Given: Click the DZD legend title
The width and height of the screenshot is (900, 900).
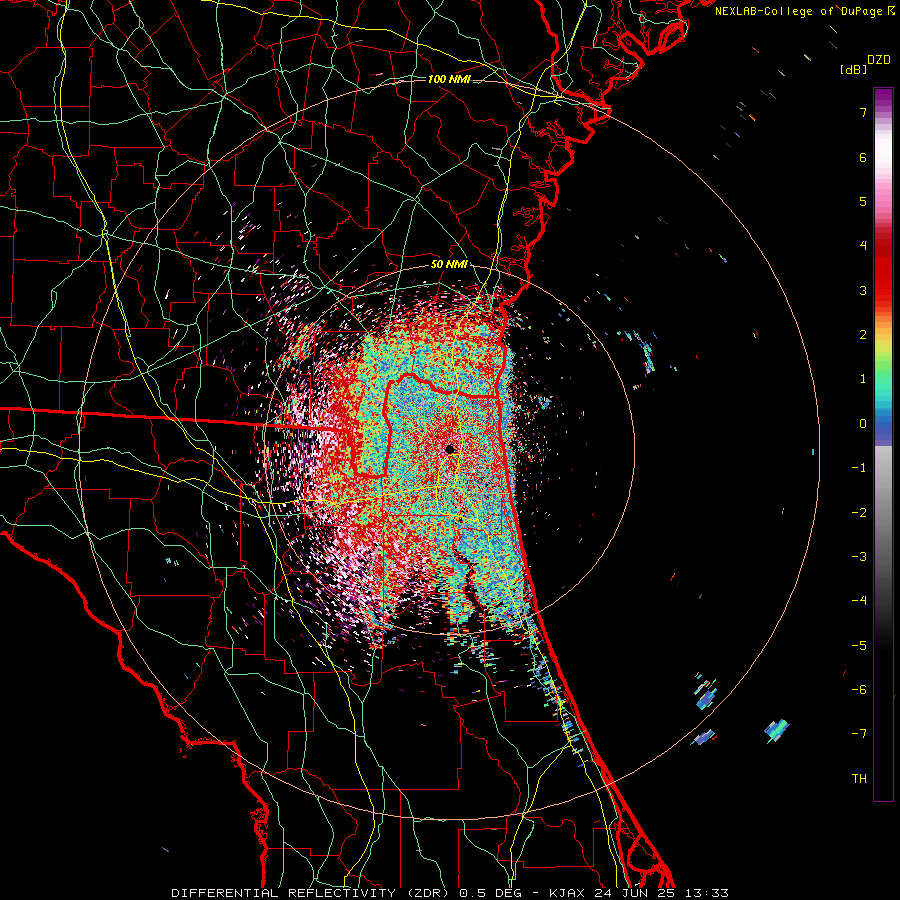Looking at the screenshot, I should point(879,60).
